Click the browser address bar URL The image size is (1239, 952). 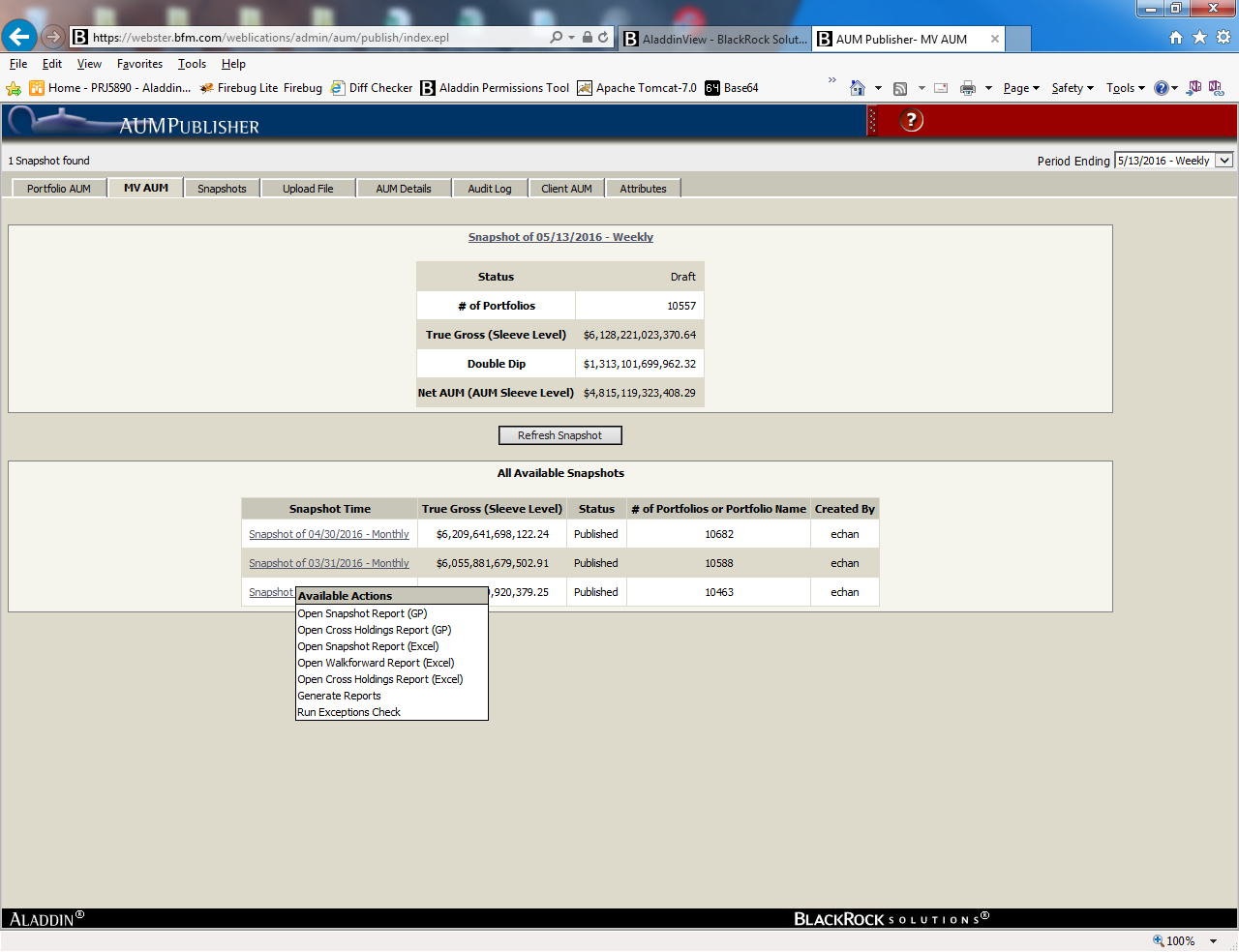point(271,38)
